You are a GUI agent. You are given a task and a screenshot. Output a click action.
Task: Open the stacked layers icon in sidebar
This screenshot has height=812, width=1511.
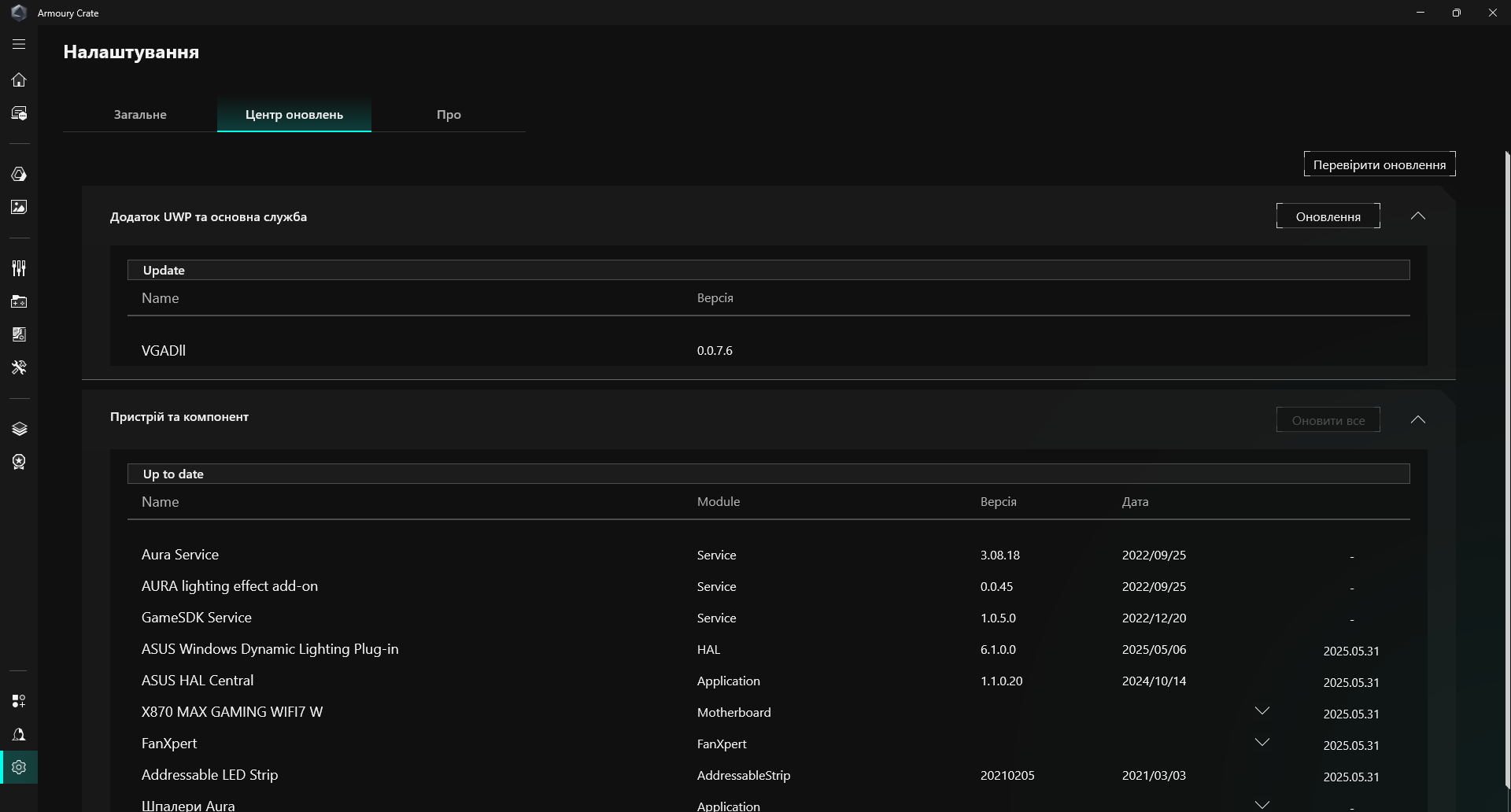click(x=19, y=429)
